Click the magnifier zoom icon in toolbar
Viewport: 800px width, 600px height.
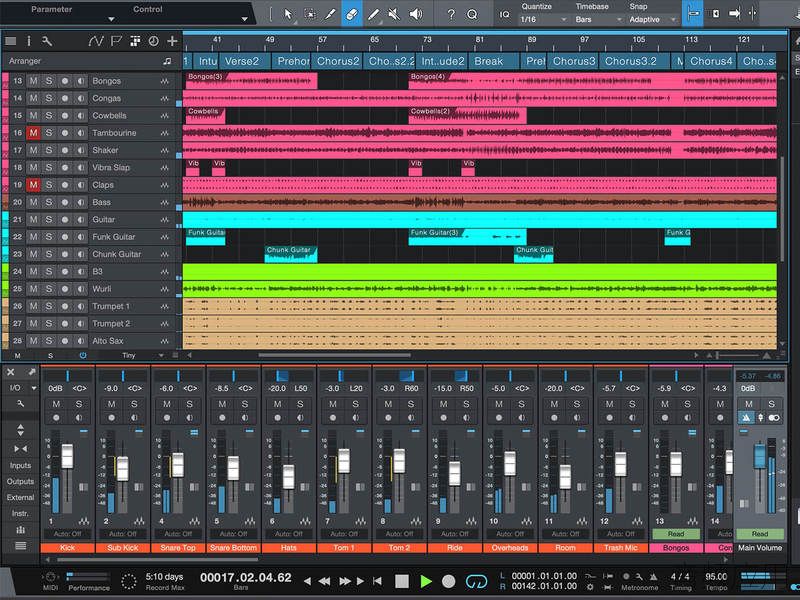[x=472, y=14]
